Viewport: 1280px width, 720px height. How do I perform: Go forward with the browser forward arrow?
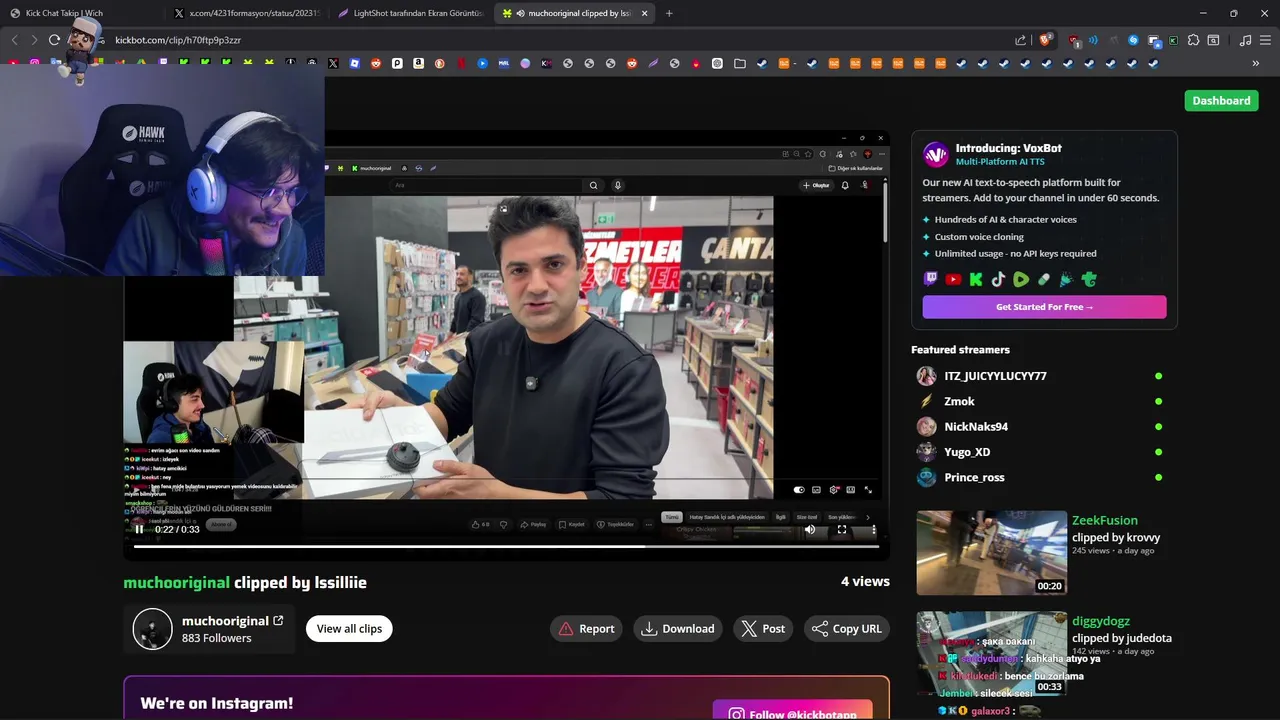point(34,40)
